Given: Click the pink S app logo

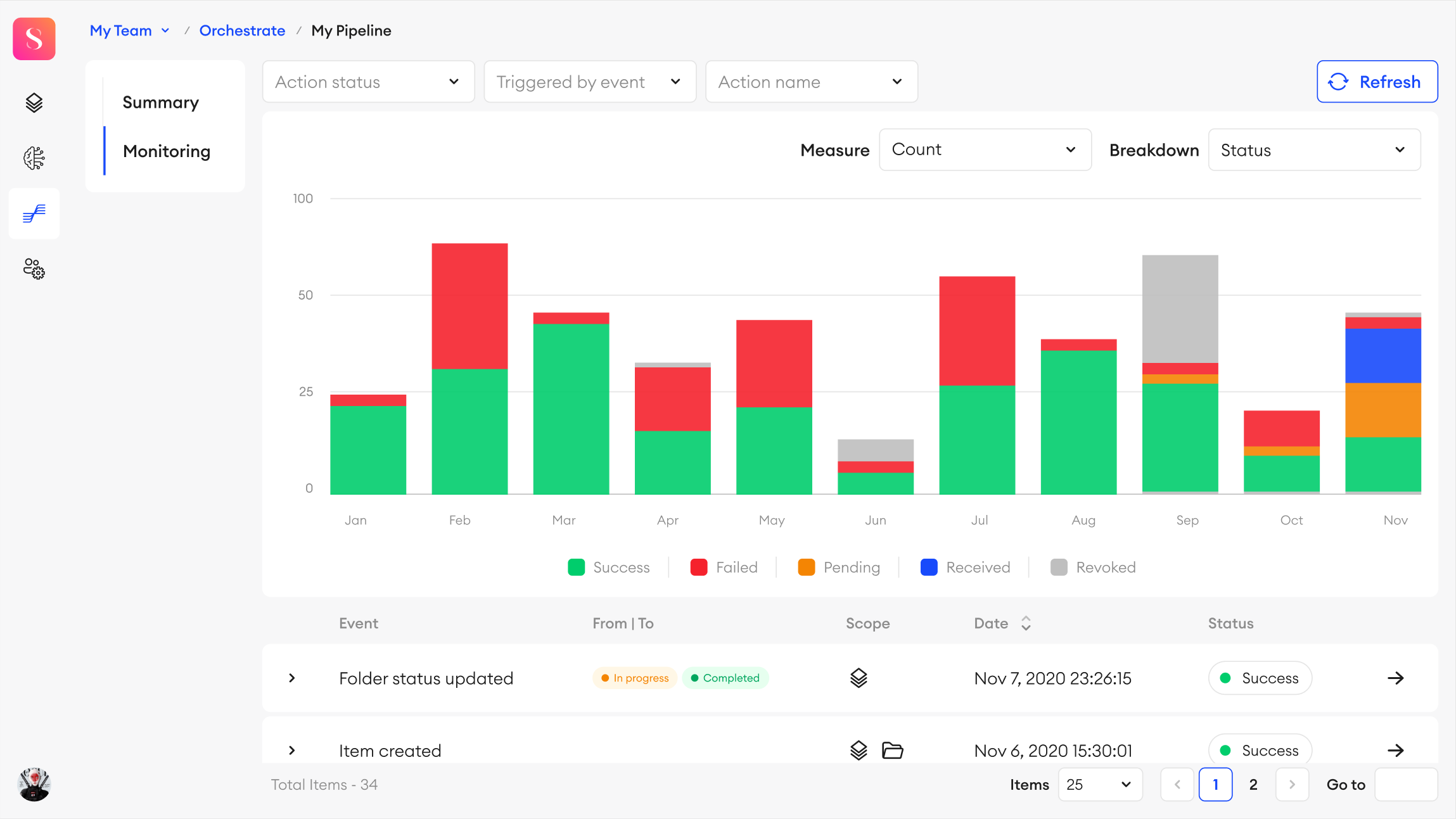Looking at the screenshot, I should (34, 39).
